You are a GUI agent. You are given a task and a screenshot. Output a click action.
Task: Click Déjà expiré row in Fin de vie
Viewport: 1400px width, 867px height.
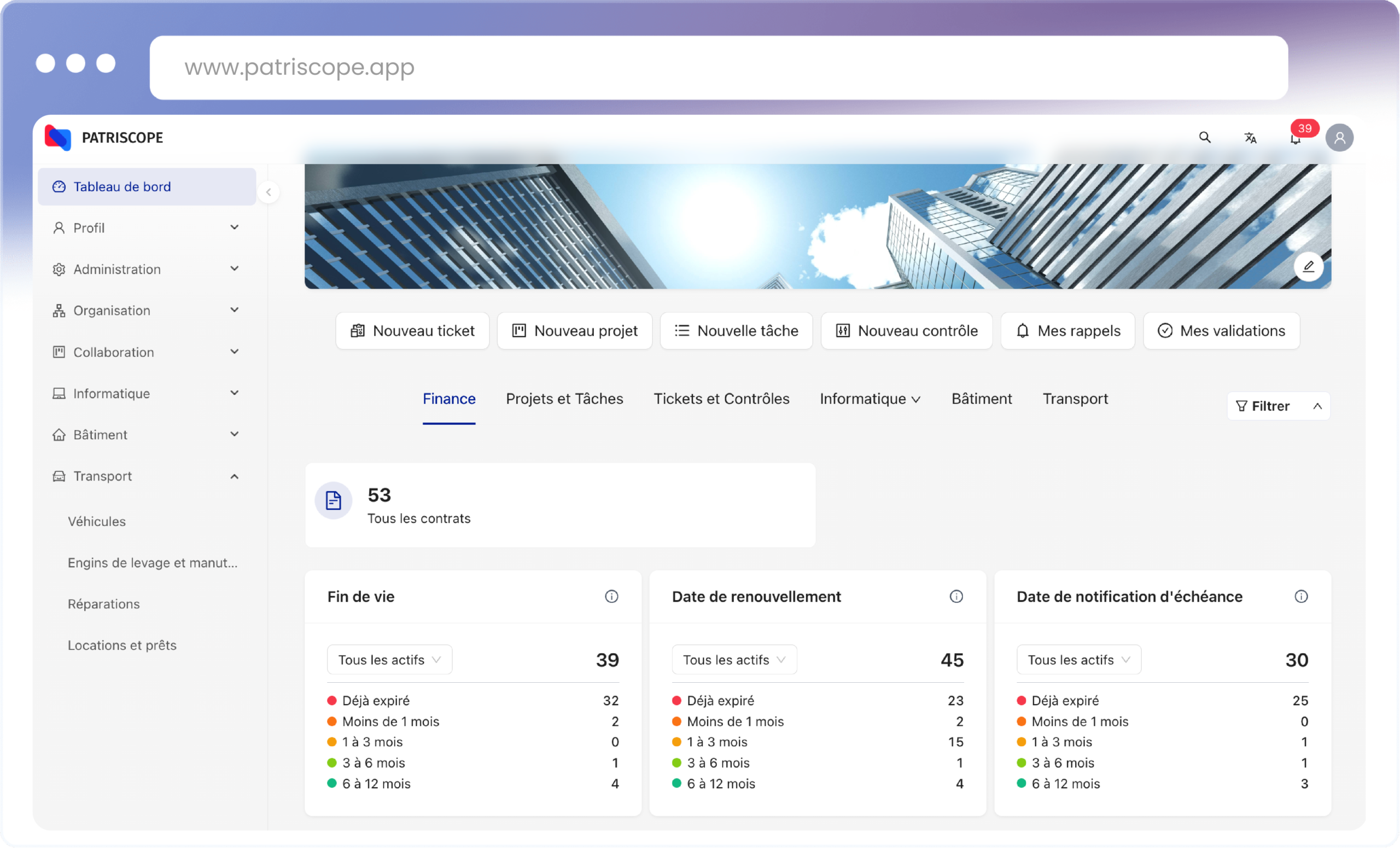[472, 701]
